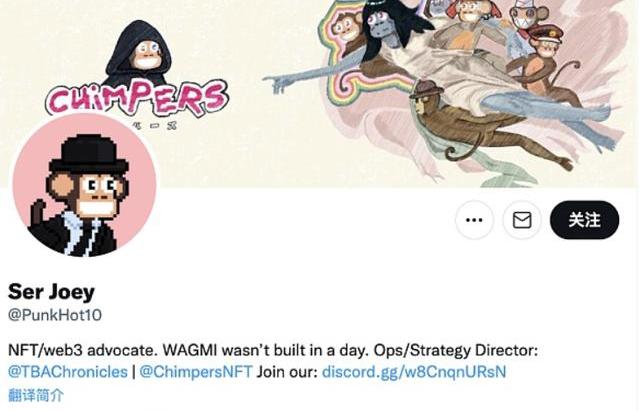Click the black bowler hat on avatar
The image size is (640, 411).
pyautogui.click(x=89, y=153)
